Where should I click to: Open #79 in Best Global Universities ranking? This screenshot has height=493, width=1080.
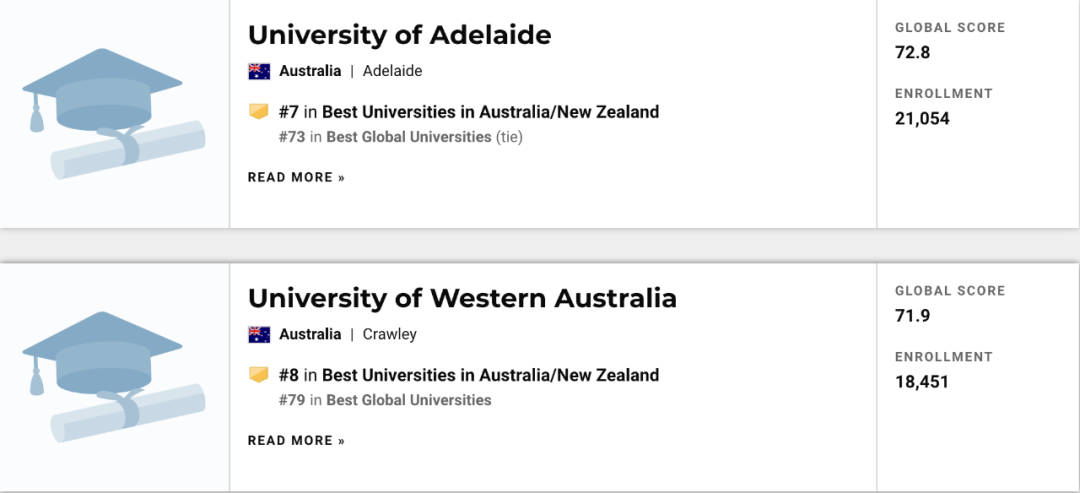(385, 400)
